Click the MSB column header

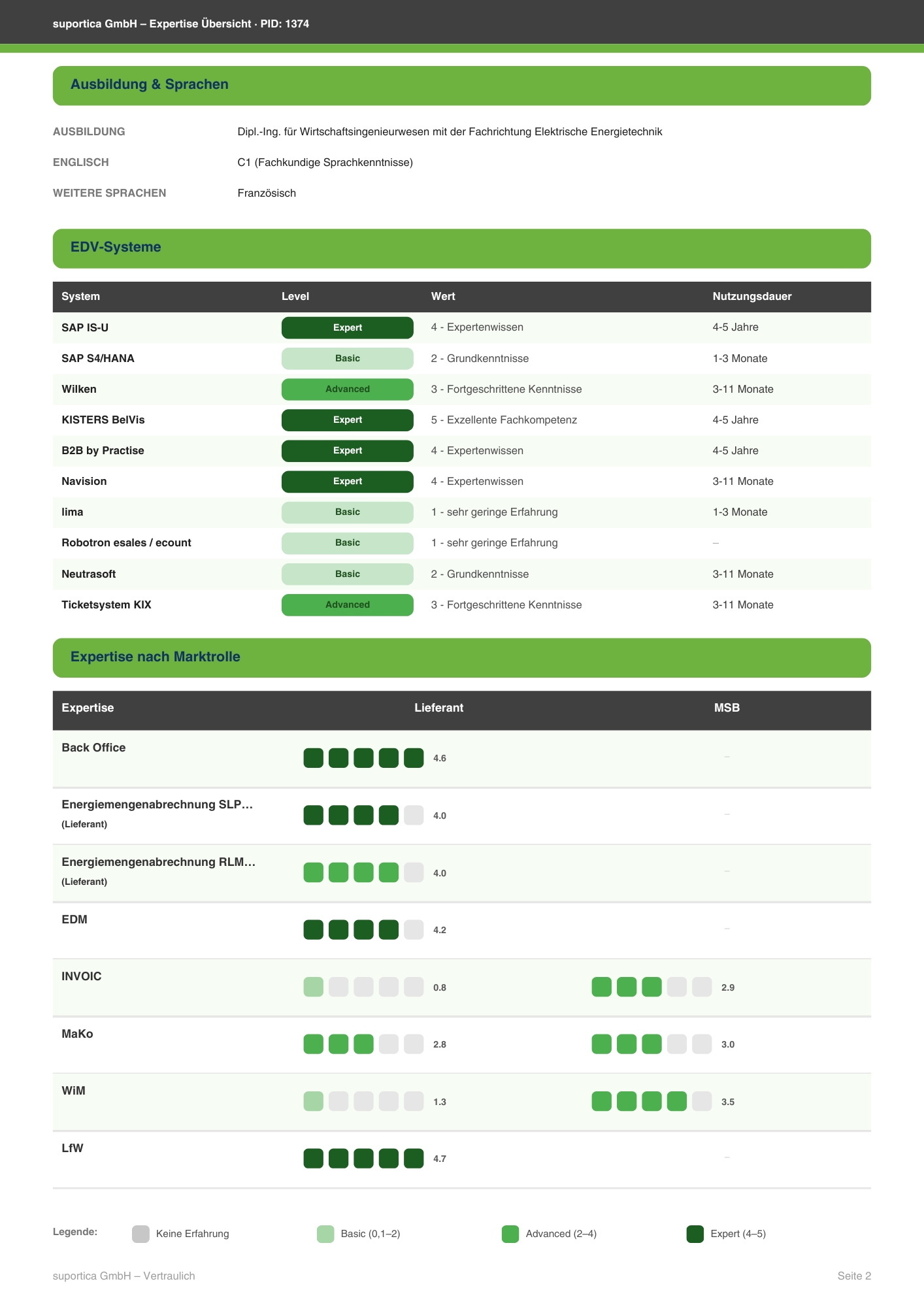[x=727, y=708]
